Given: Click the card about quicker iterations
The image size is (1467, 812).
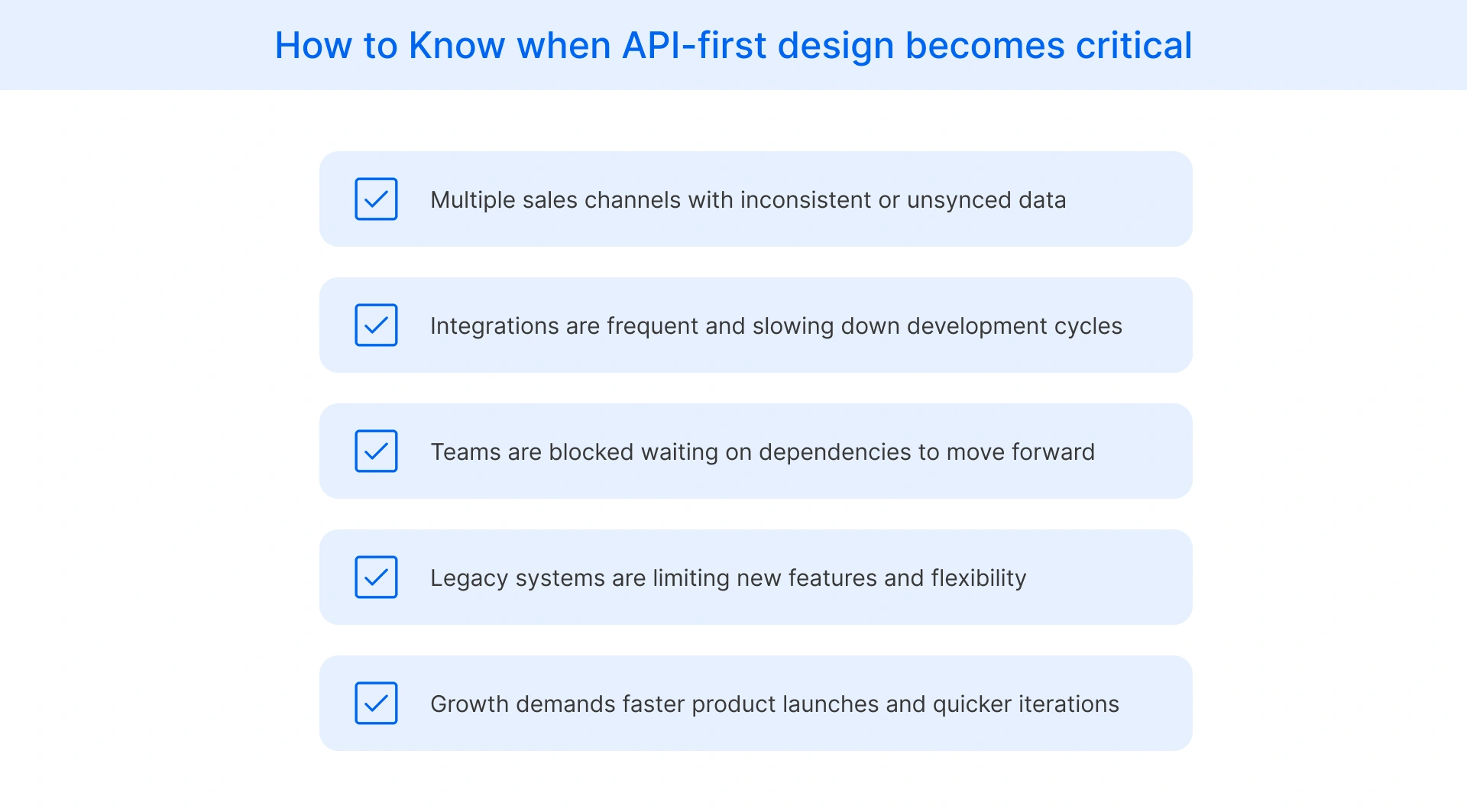Looking at the screenshot, I should point(756,704).
